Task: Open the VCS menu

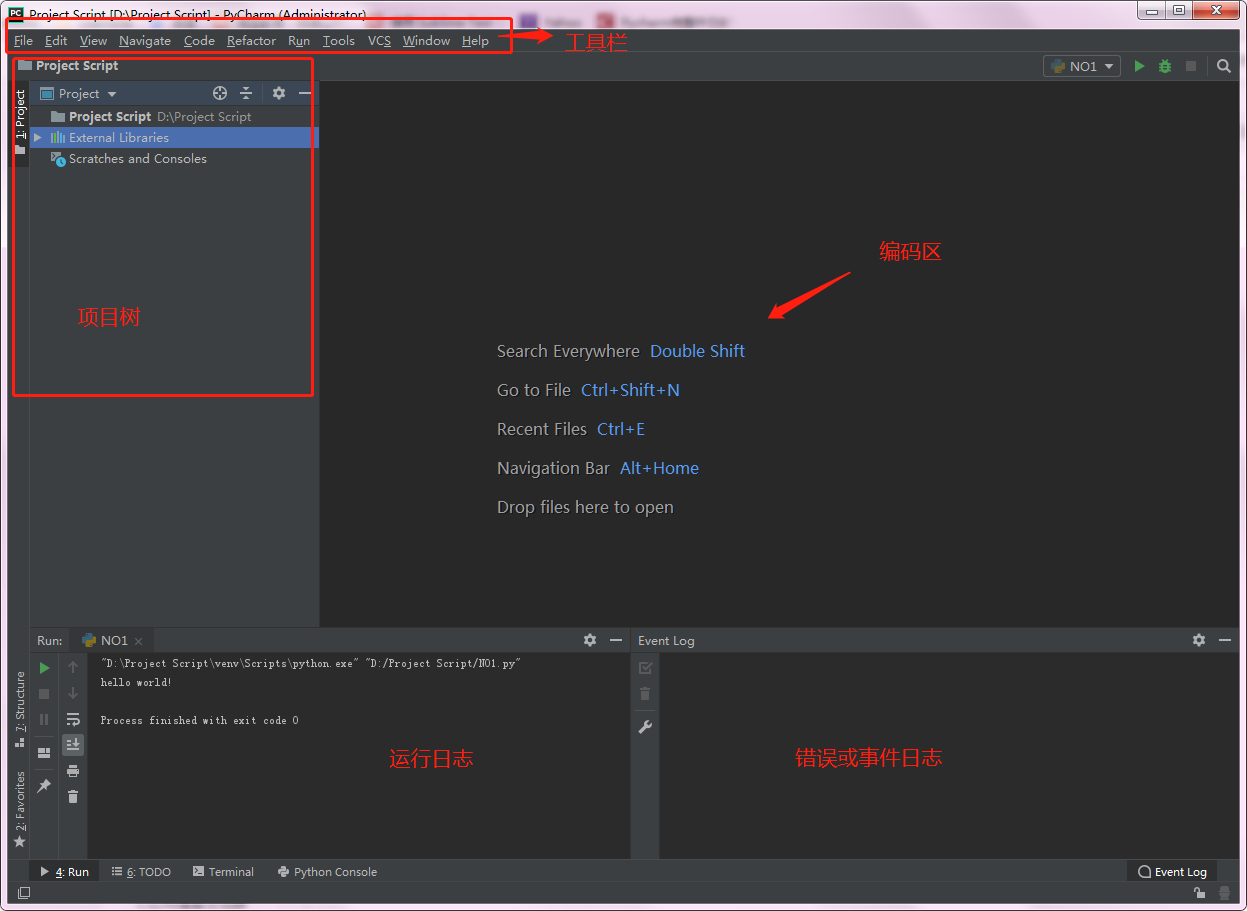Action: pos(379,40)
